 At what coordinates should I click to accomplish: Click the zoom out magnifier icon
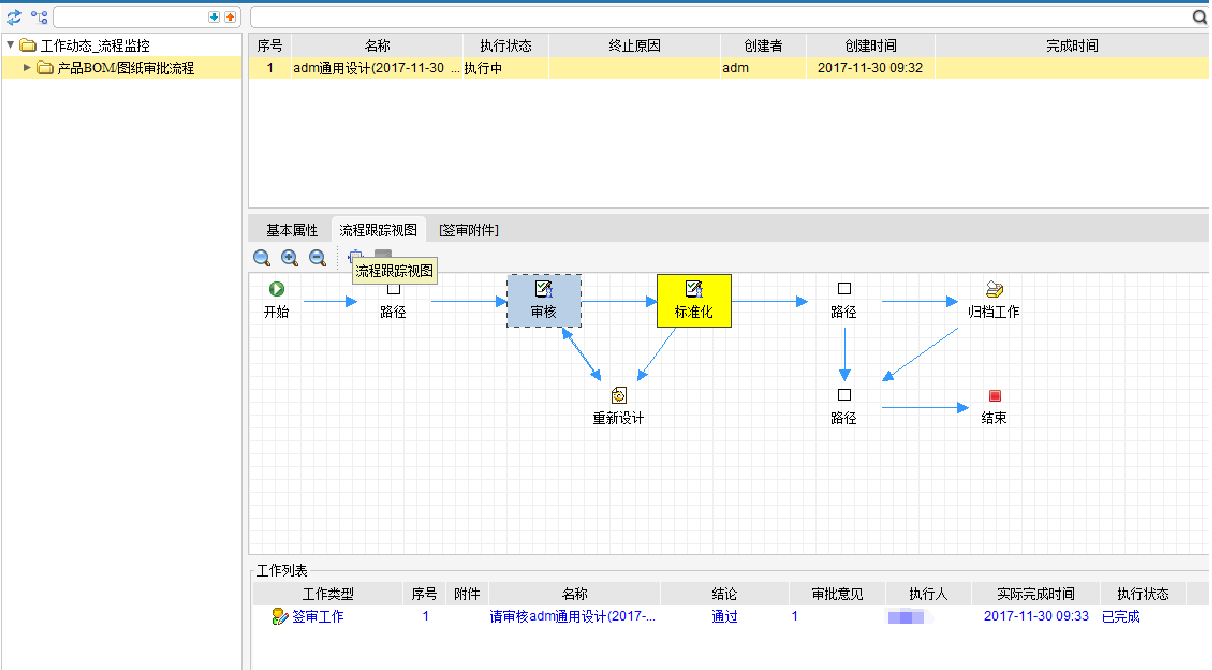pos(317,258)
